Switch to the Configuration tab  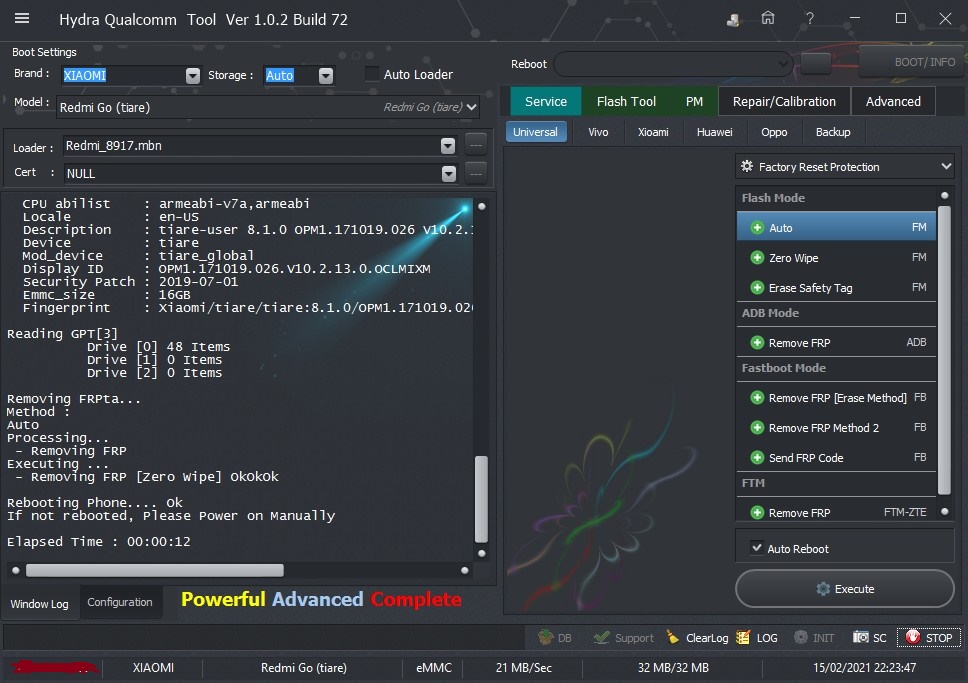coord(120,601)
